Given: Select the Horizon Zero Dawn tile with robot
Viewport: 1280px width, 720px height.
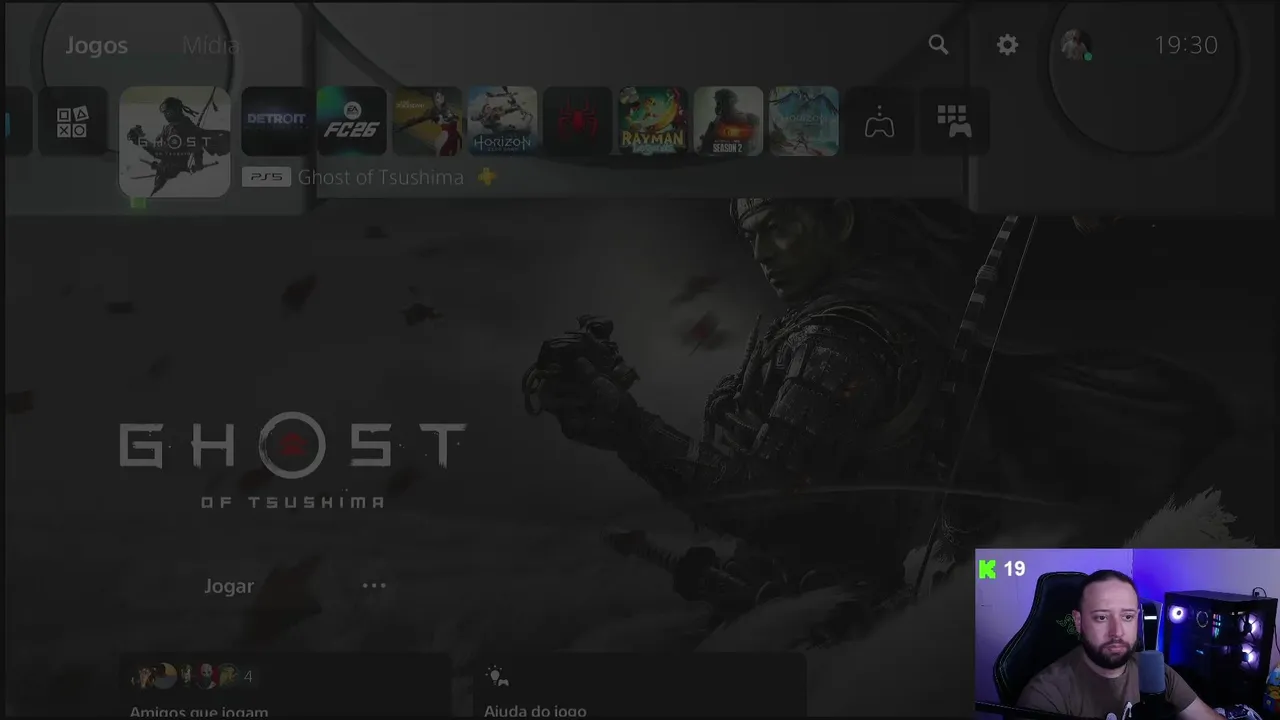Looking at the screenshot, I should [x=502, y=121].
